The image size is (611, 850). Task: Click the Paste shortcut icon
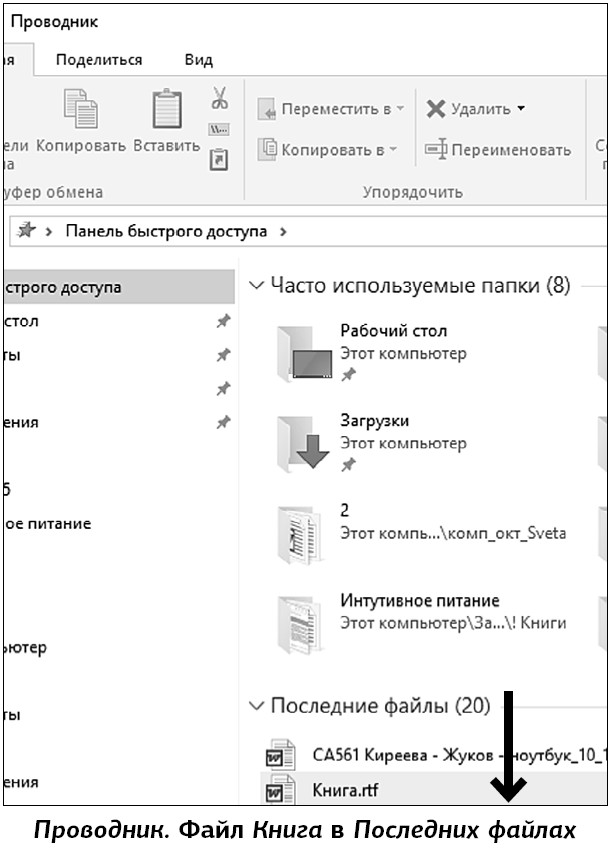220,159
